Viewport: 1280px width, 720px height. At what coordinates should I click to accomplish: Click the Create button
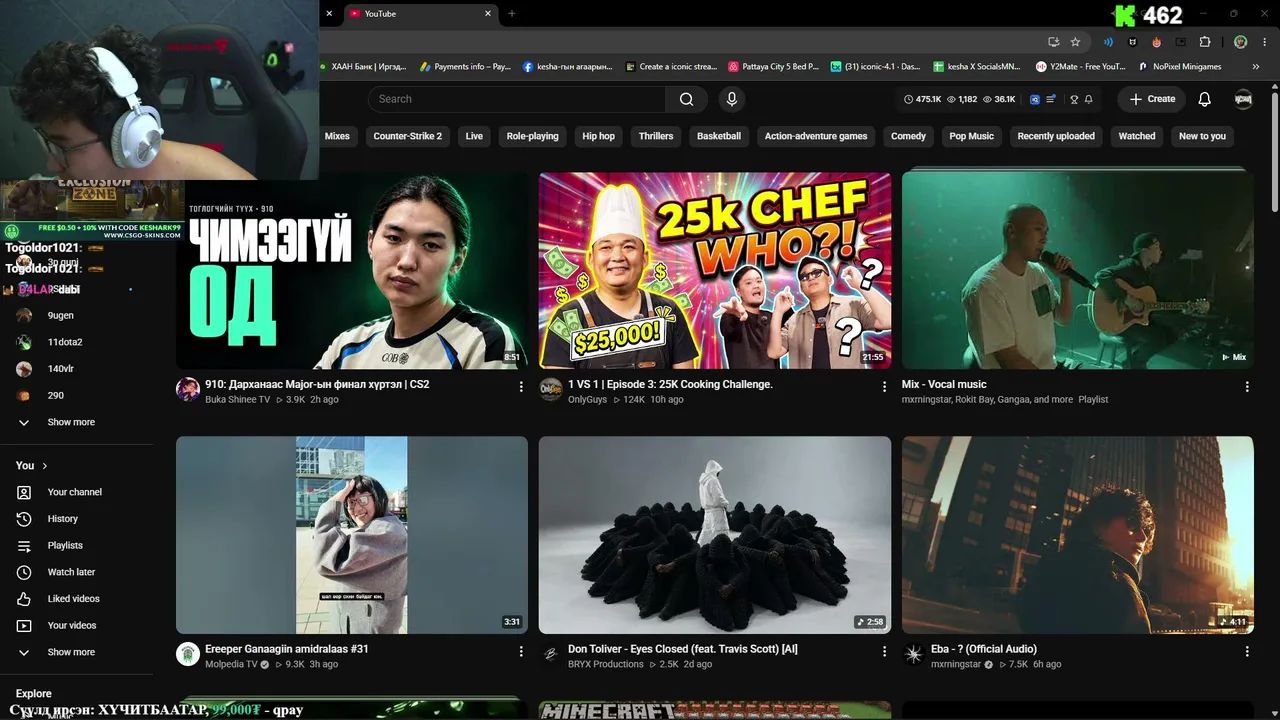[1152, 99]
